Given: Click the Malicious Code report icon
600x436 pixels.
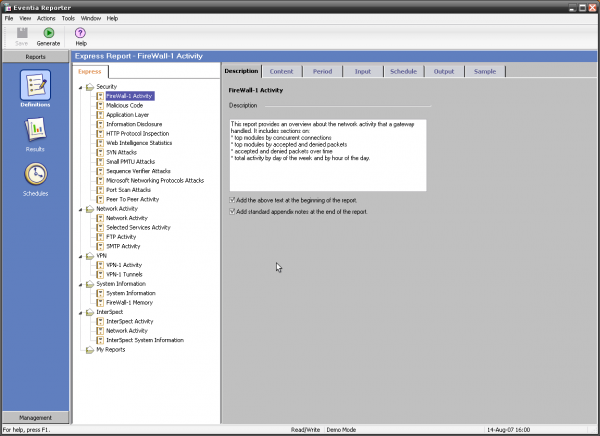Looking at the screenshot, I should tap(100, 105).
